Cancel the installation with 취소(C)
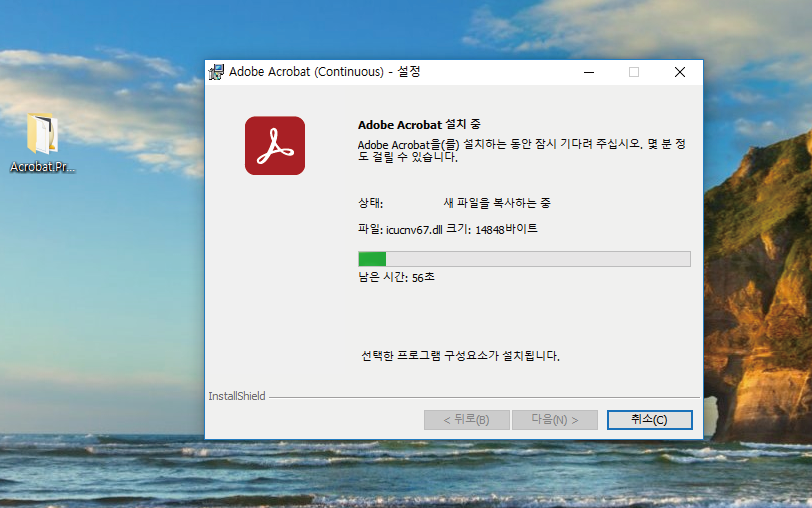Screen dimensions: 812x508 pos(649,419)
